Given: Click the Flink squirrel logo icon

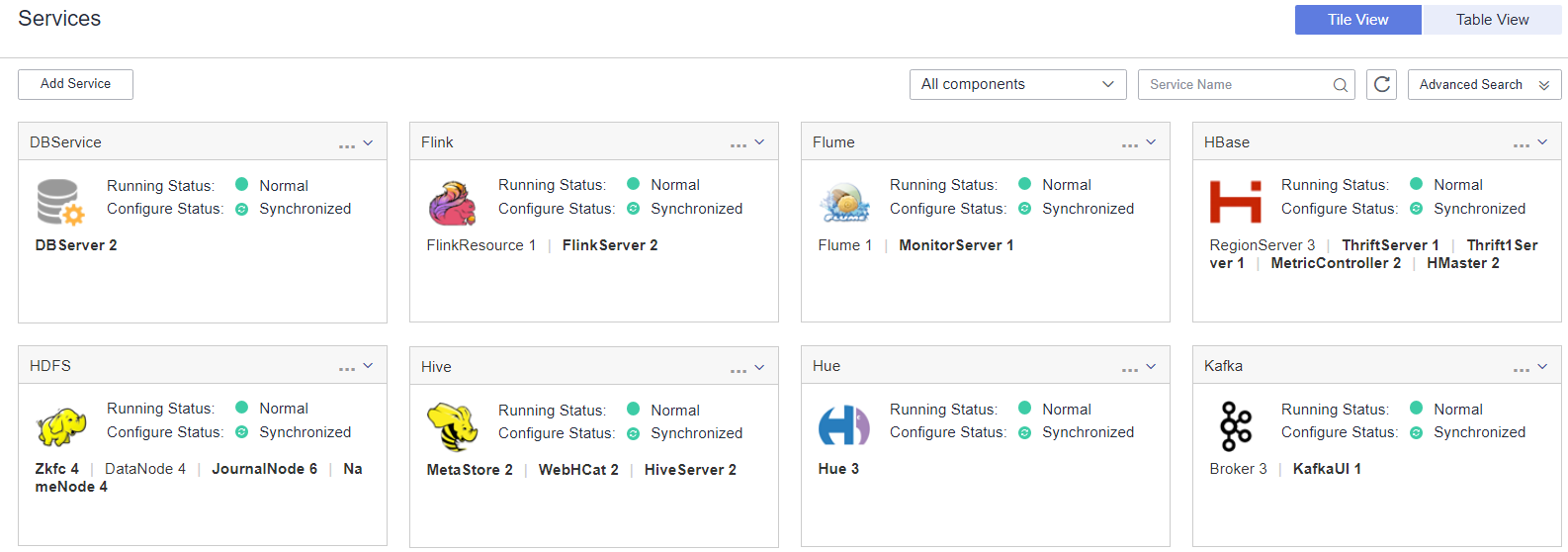Looking at the screenshot, I should pos(452,203).
